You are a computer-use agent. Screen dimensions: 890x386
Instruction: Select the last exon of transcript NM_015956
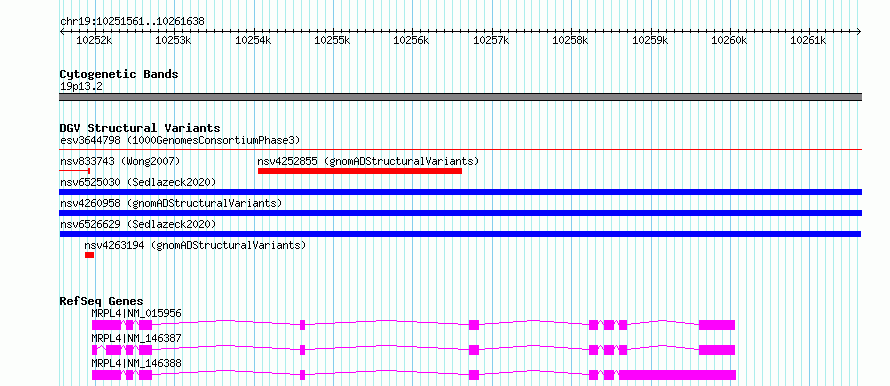point(717,325)
